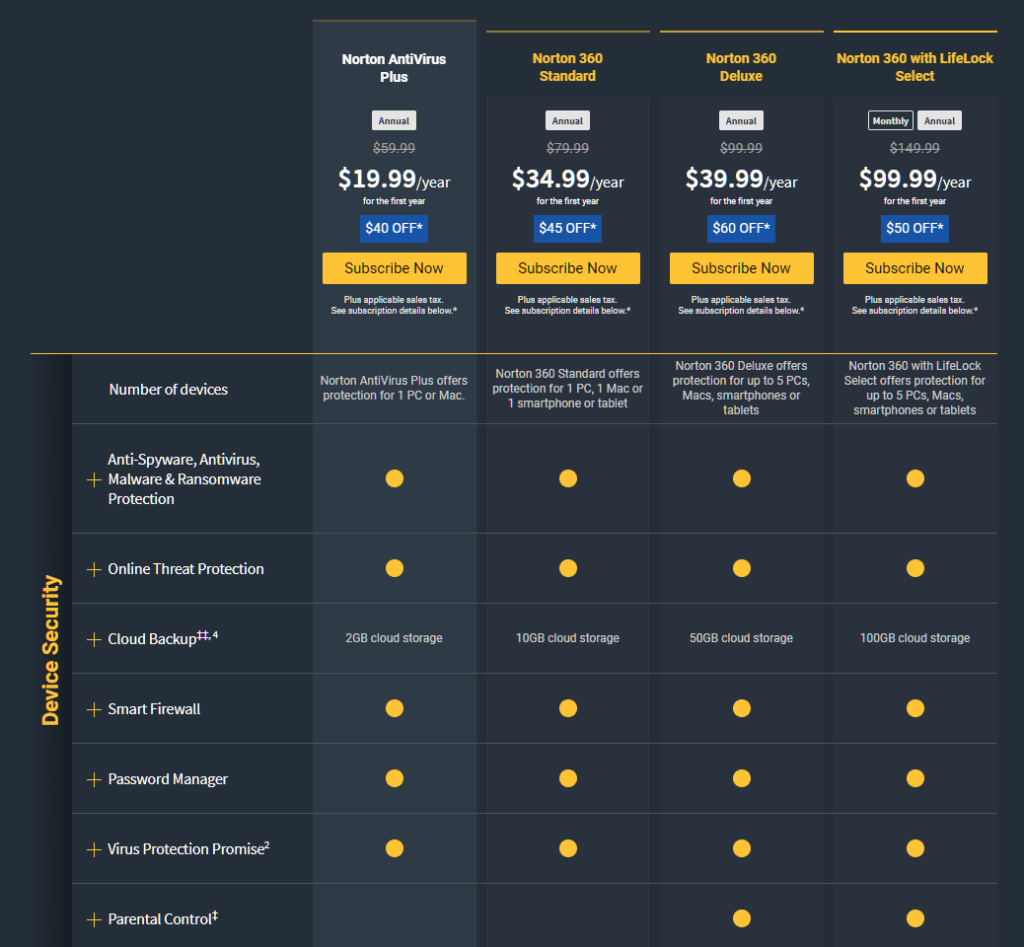The height and width of the screenshot is (947, 1024).
Task: Click the Norton 360 Standard heading
Action: point(568,67)
